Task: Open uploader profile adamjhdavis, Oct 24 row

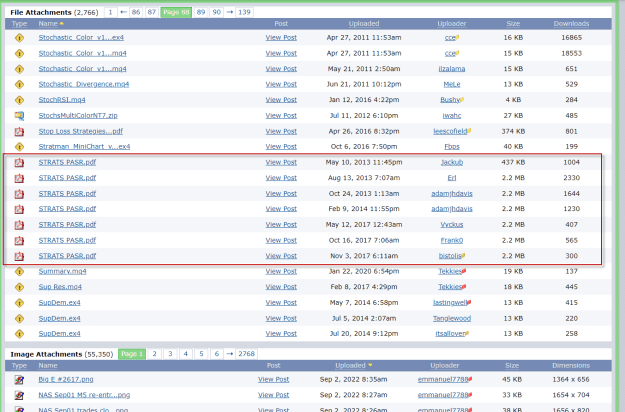Action: [x=452, y=194]
